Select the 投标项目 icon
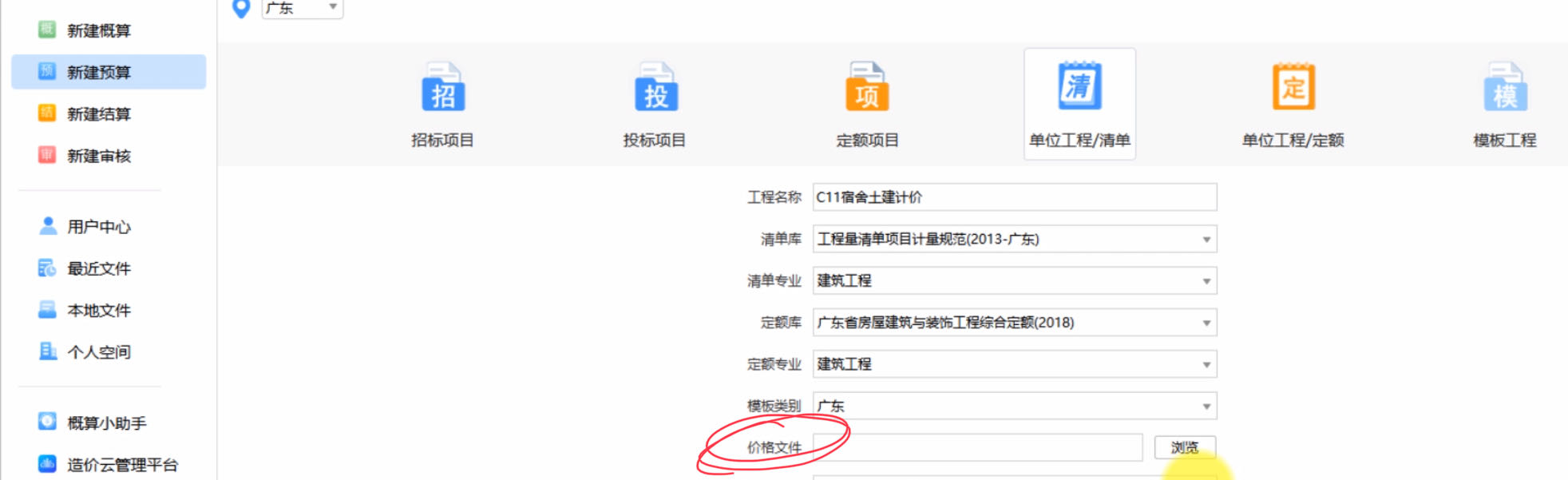The width and height of the screenshot is (1568, 480). click(656, 87)
